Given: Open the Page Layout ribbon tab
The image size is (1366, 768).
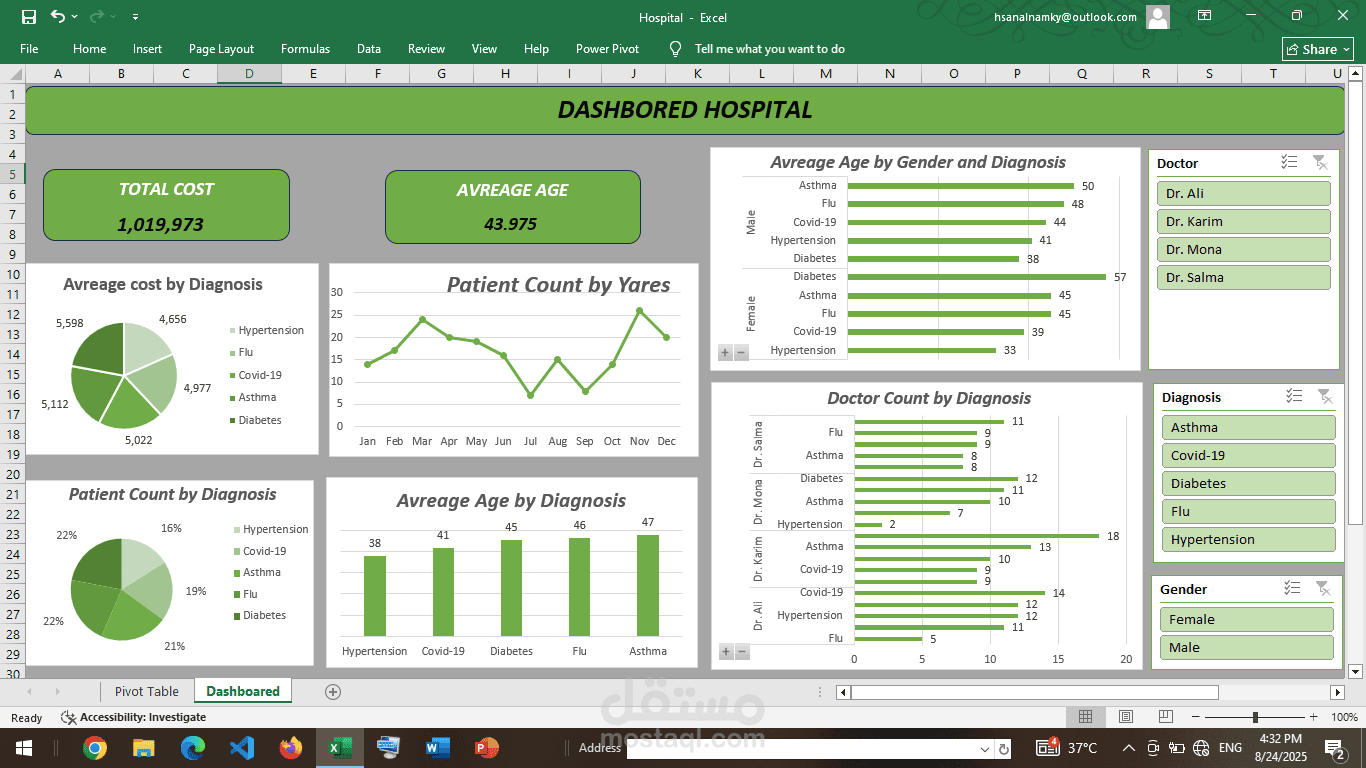Looking at the screenshot, I should click(x=221, y=49).
